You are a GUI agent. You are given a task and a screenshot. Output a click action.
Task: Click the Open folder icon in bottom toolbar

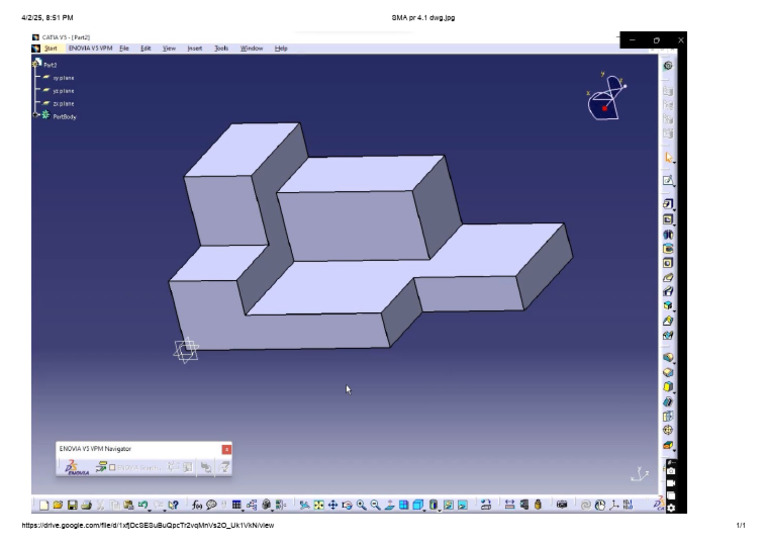(x=58, y=505)
